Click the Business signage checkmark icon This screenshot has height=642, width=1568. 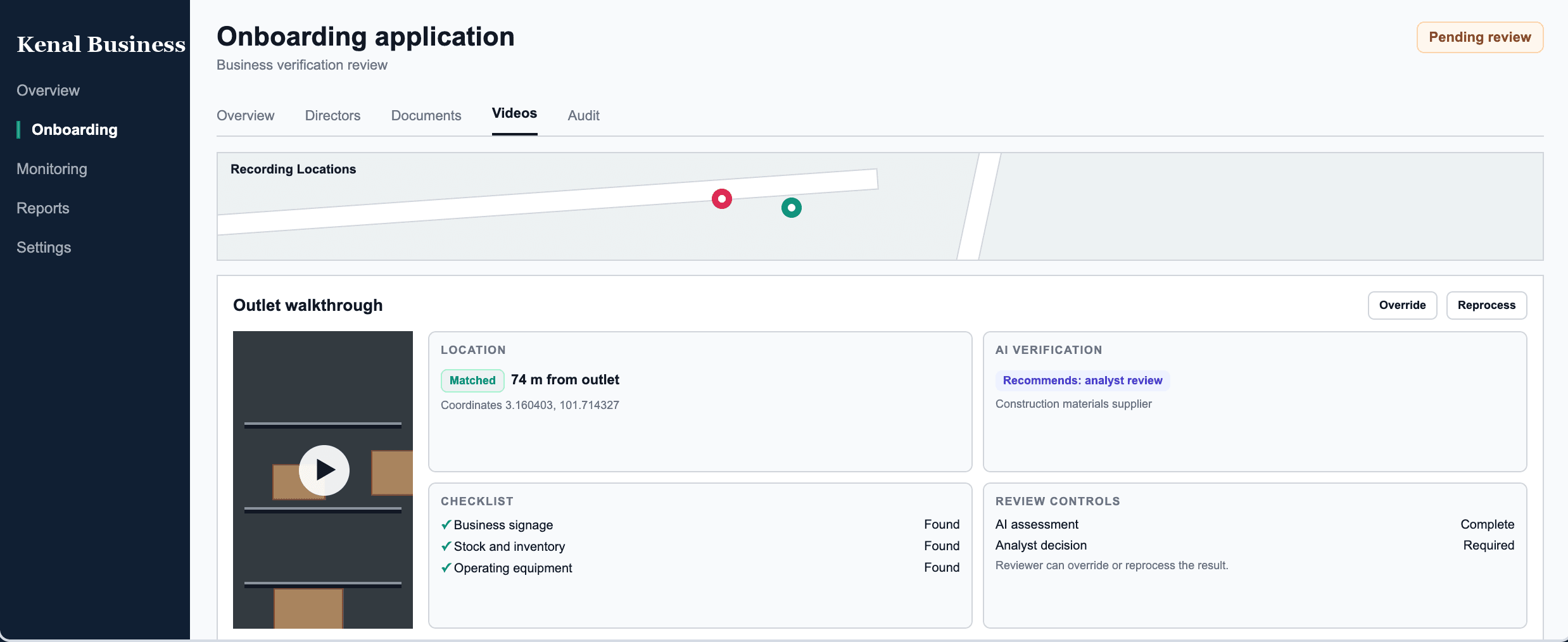tap(446, 524)
